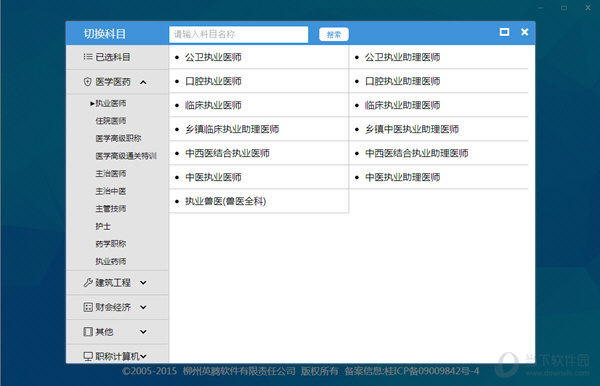Expand the 财会经济 category chevron

pyautogui.click(x=143, y=307)
